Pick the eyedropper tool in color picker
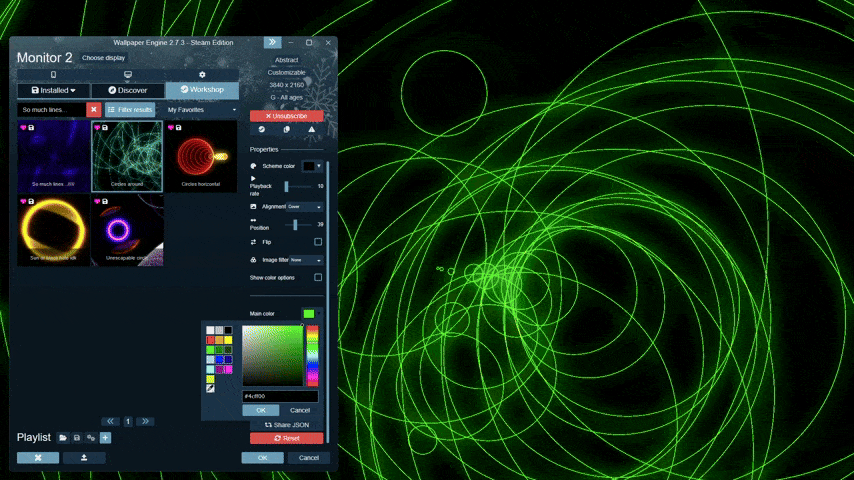854x480 pixels. (210, 388)
